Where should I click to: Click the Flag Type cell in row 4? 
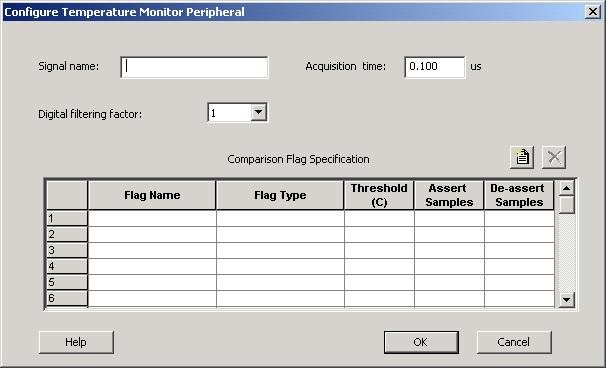coord(280,266)
